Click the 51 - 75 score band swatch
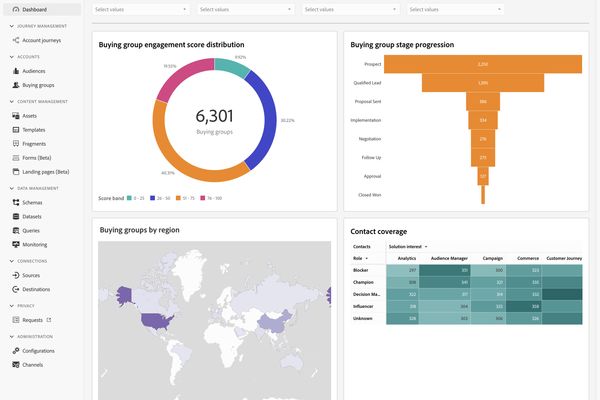Screen dimensions: 600x400 coord(178,198)
